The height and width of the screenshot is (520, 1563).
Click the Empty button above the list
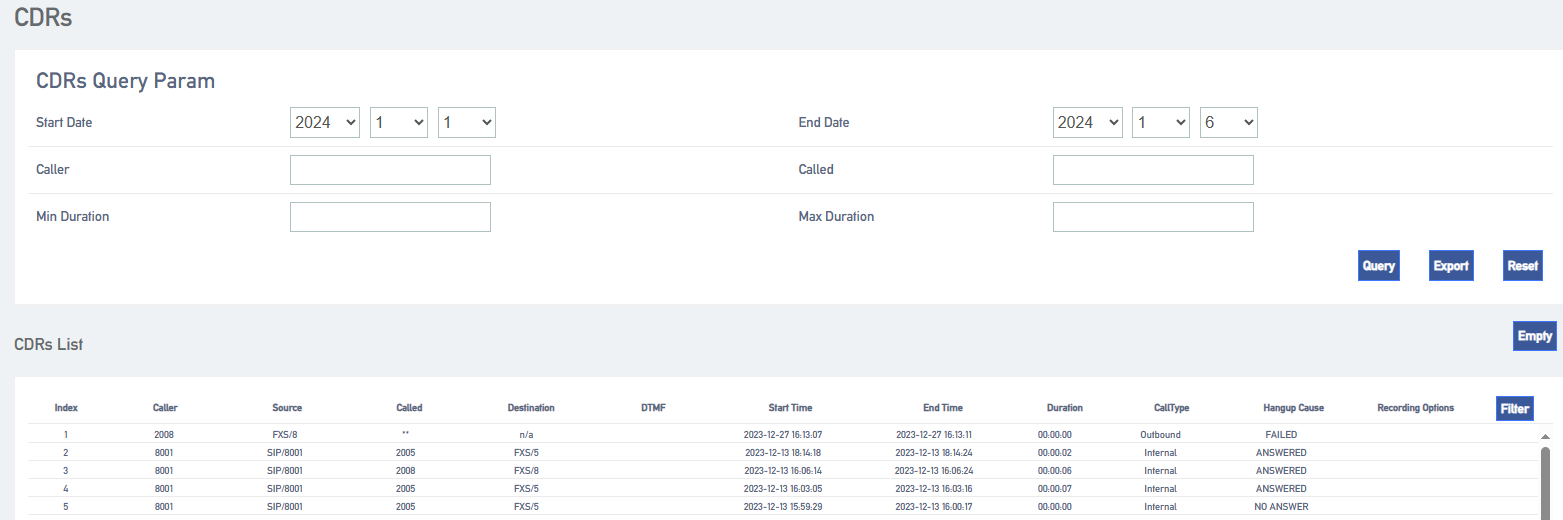point(1535,336)
